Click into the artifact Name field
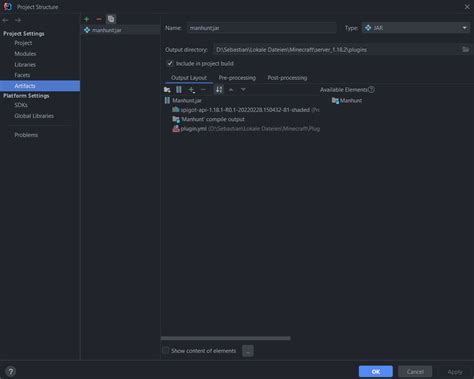The image size is (474, 379). pos(262,28)
